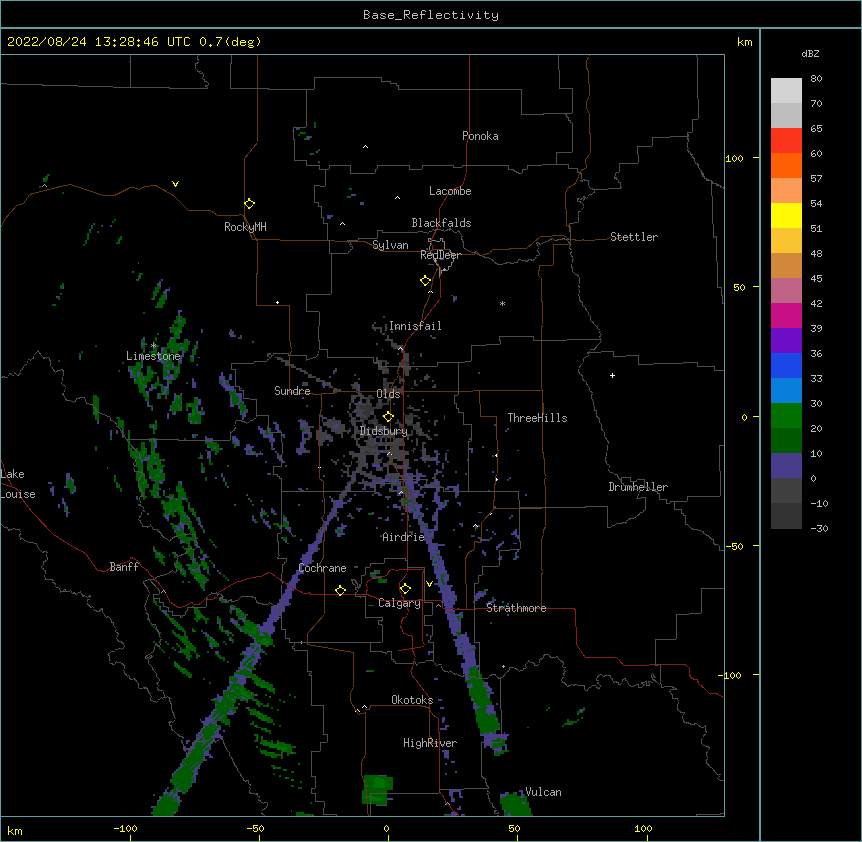Image resolution: width=862 pixels, height=842 pixels.
Task: Click the white plus marker west of Drumheller
Action: pyautogui.click(x=612, y=375)
